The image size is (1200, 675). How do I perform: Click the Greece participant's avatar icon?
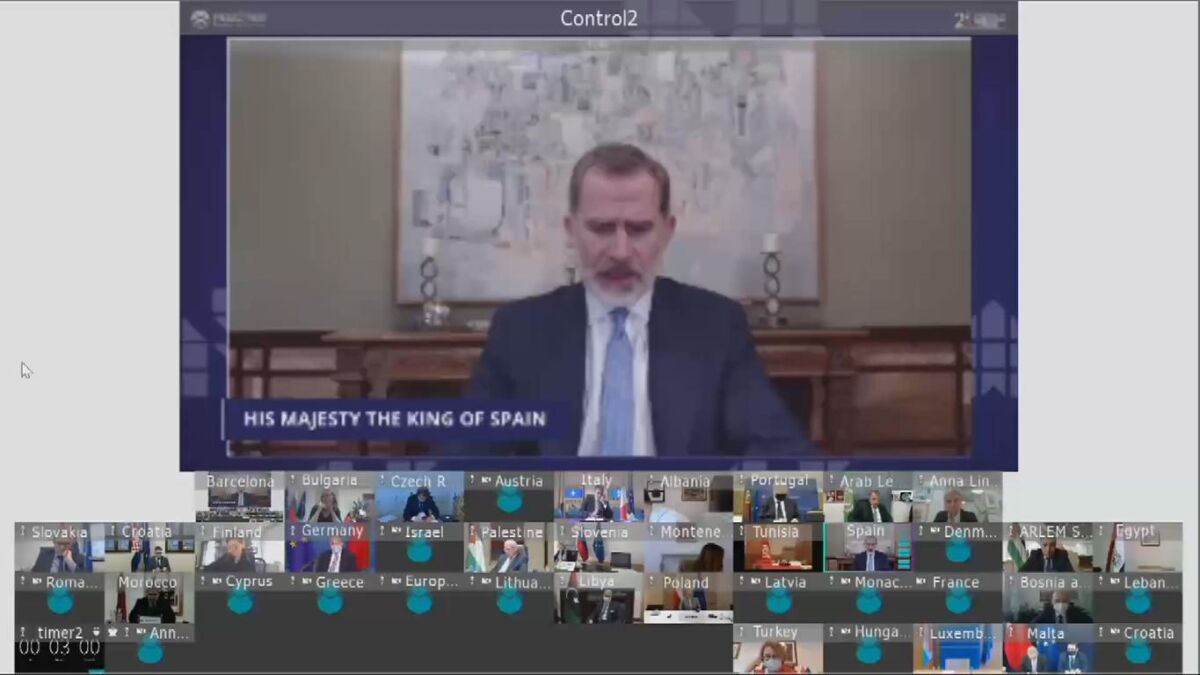tap(329, 600)
